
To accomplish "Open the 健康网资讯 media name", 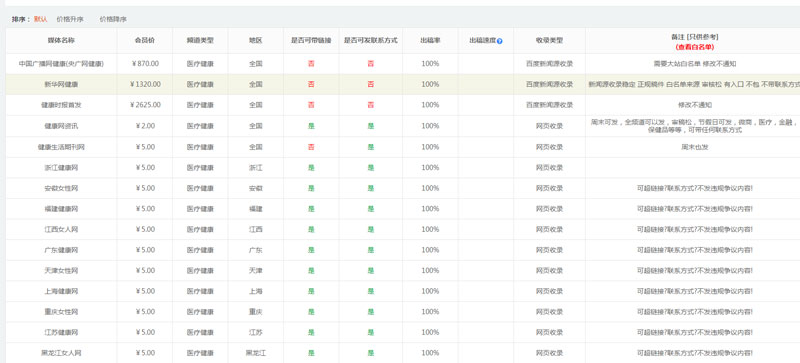I will click(x=61, y=126).
